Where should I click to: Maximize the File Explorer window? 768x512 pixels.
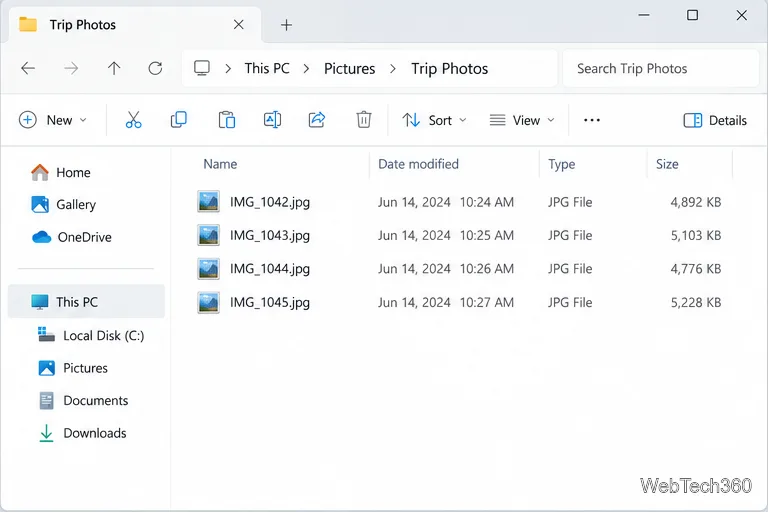693,15
